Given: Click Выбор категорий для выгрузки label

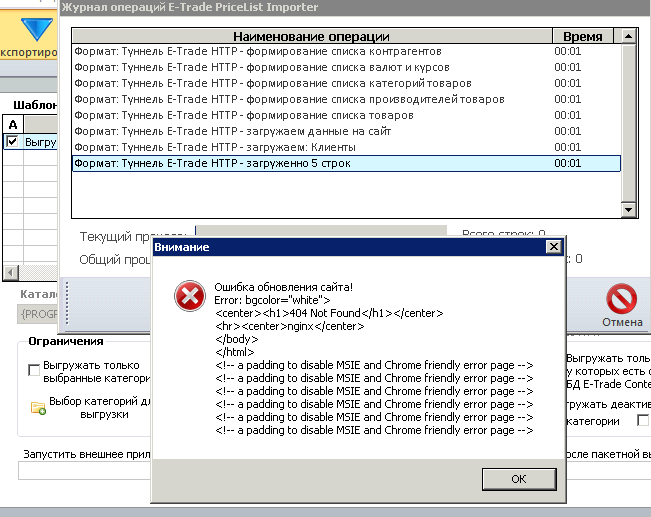Looking at the screenshot, I should coord(99,408).
